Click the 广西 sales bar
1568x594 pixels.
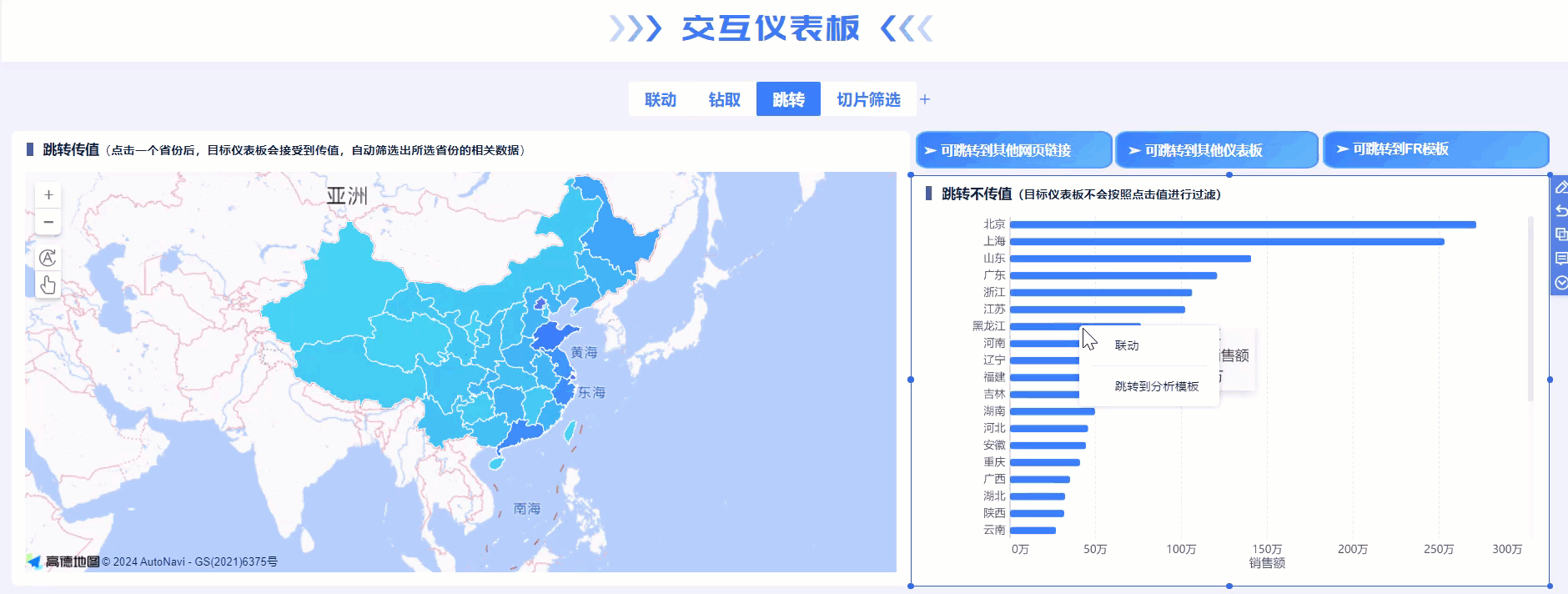pyautogui.click(x=1040, y=480)
